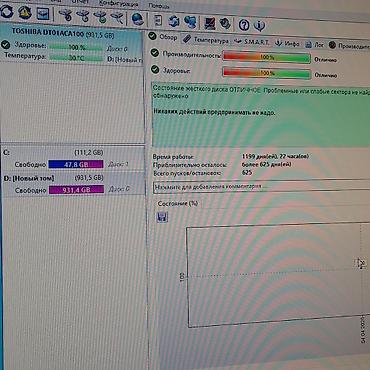The image size is (370, 370).
Task: Click the green check icon beside left Здоровье
Action: coord(6,44)
